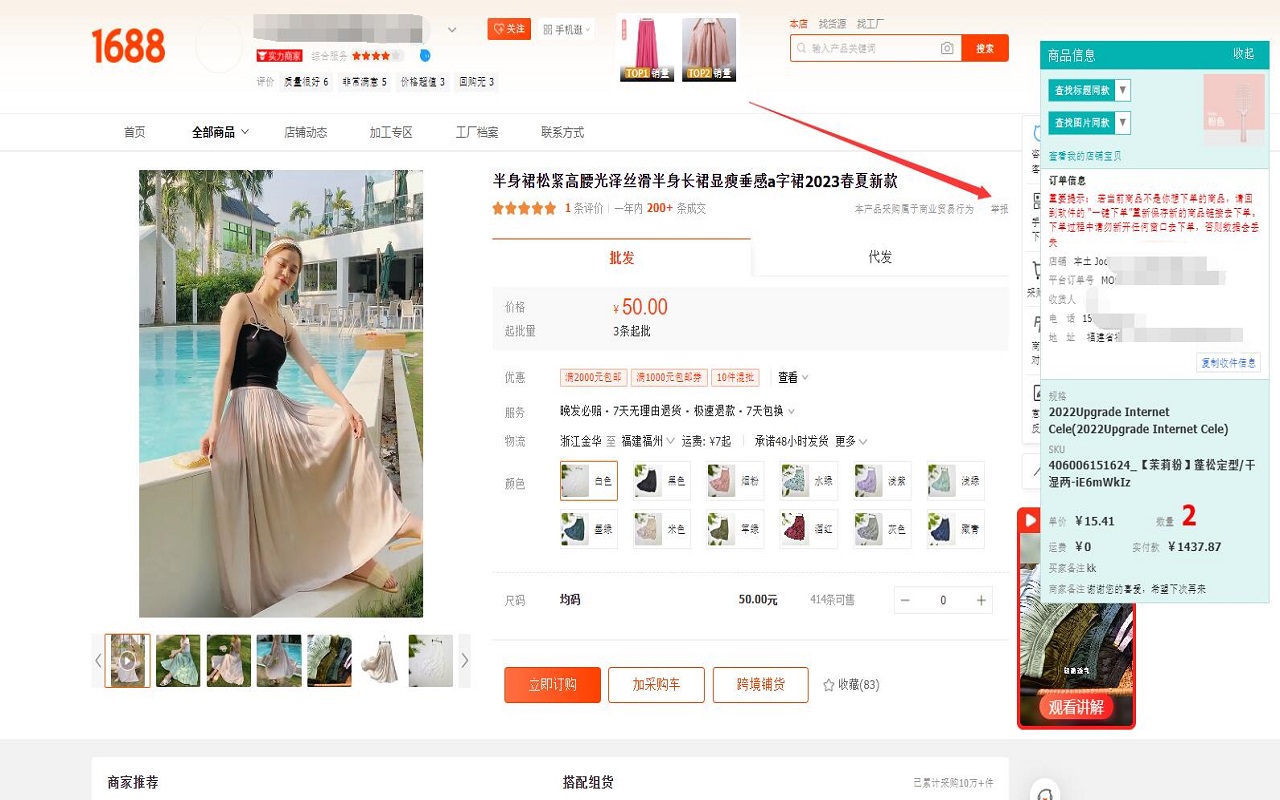Click the 立即订购 order button
This screenshot has height=800, width=1280.
pos(551,685)
